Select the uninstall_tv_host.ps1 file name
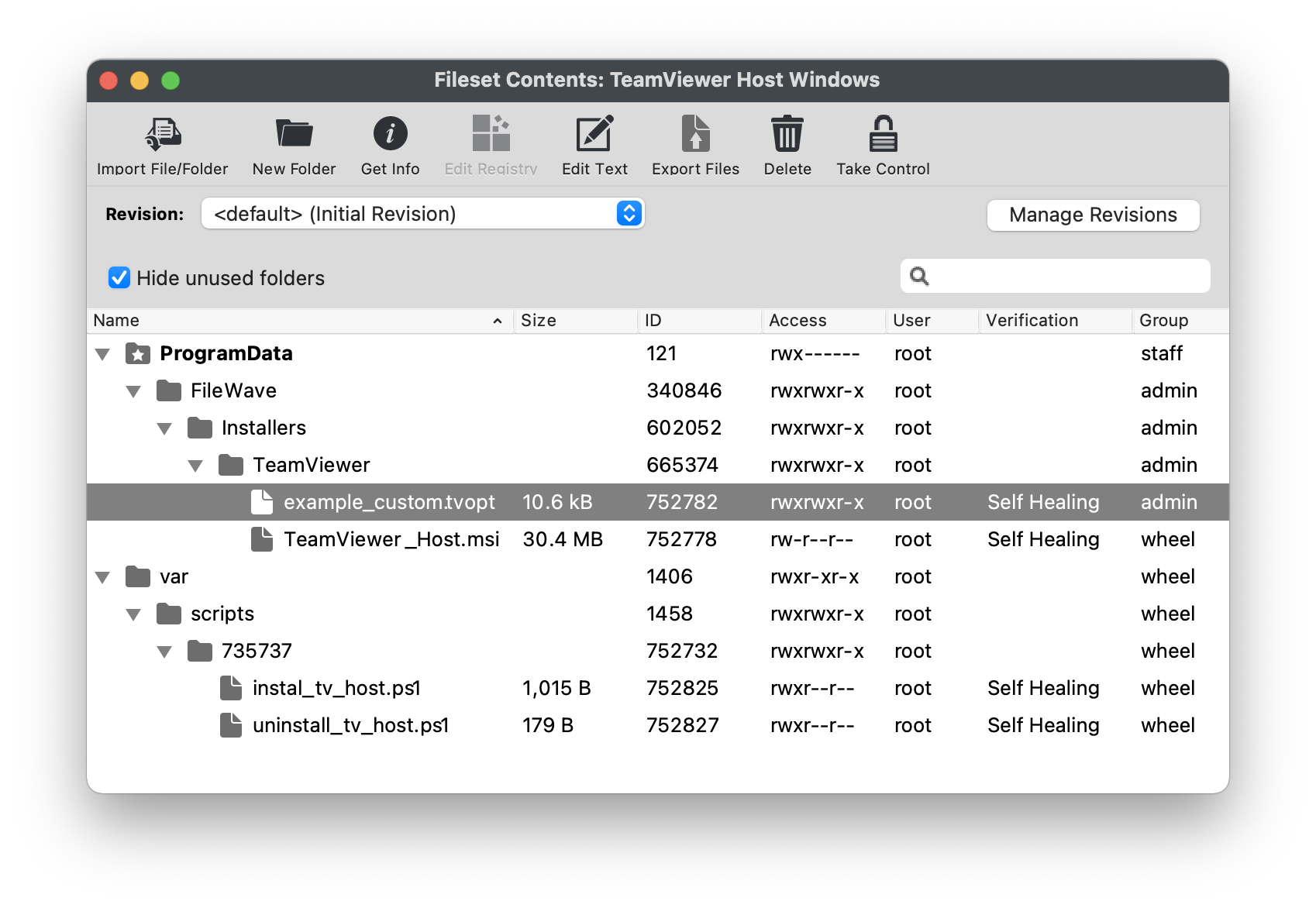 coord(350,725)
